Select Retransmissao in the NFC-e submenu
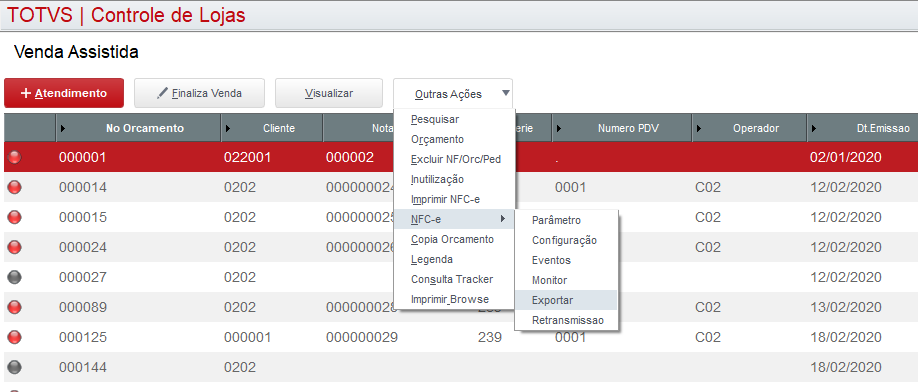 566,320
